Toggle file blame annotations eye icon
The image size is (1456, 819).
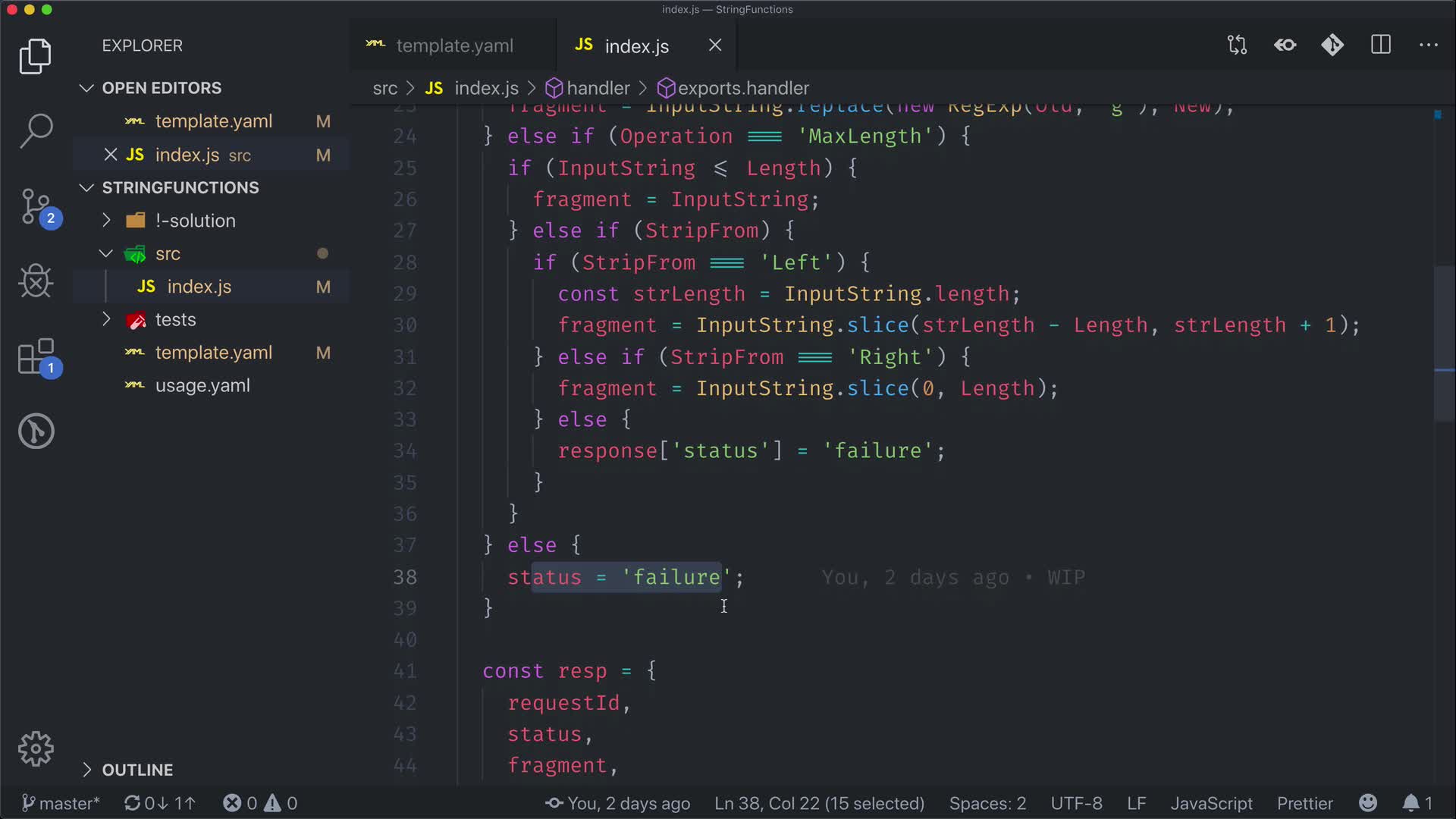1285,45
